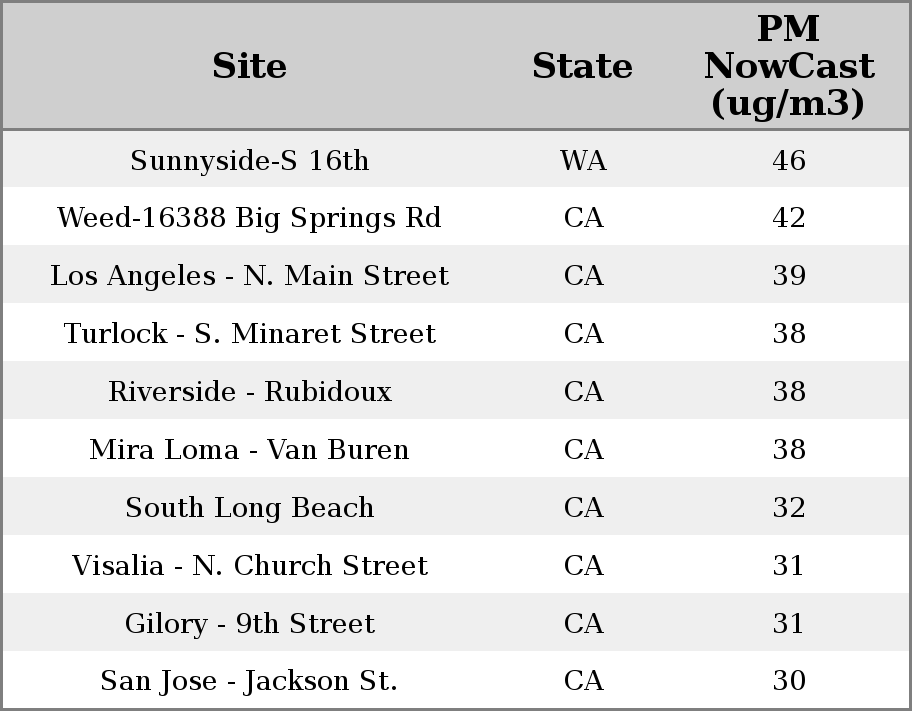Click the Riverside - Rubidoux site
The width and height of the screenshot is (912, 711).
point(249,391)
